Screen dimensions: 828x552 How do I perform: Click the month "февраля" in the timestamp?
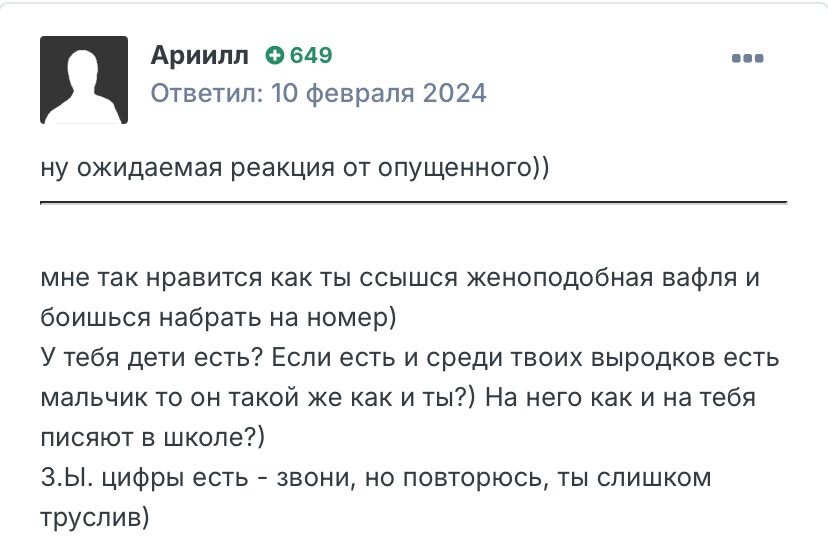(357, 94)
